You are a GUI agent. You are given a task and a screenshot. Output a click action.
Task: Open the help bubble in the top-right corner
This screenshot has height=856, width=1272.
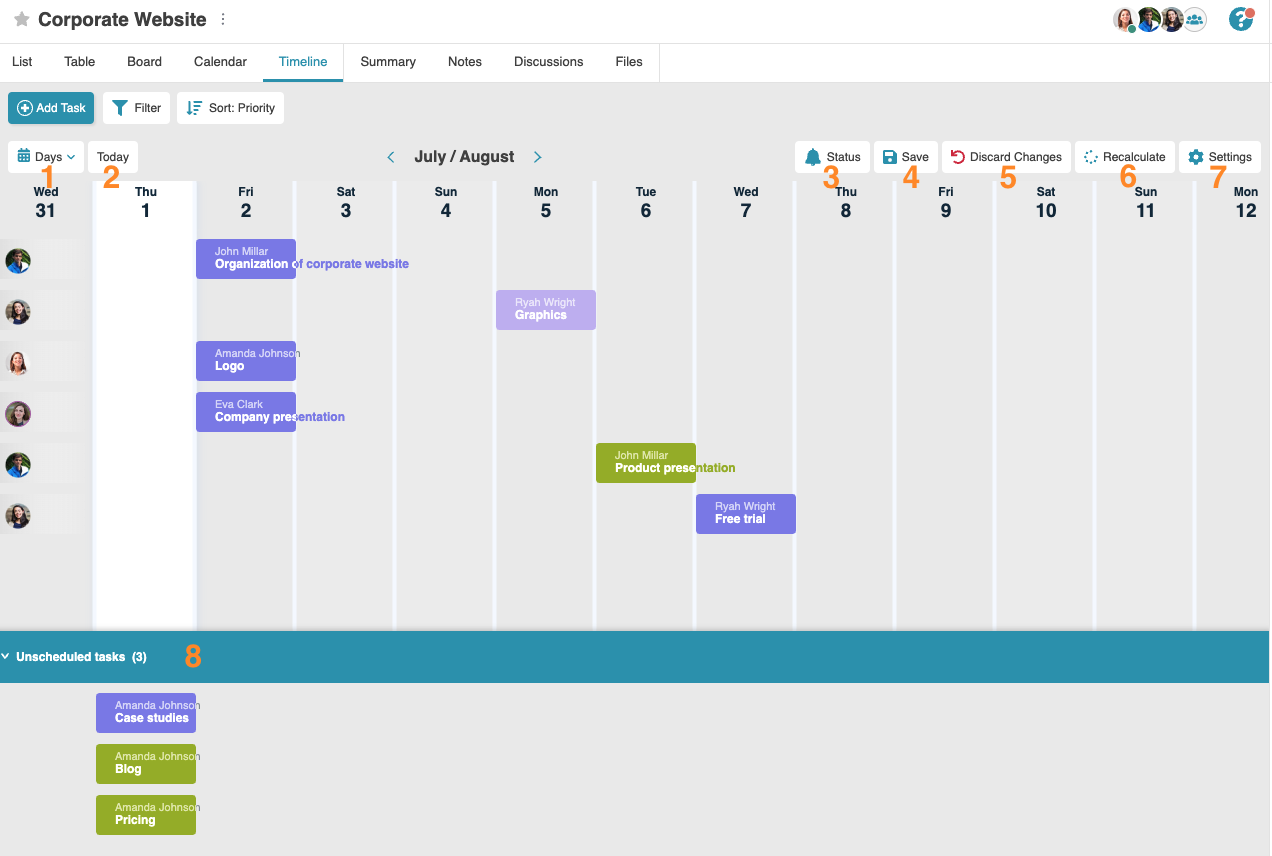pyautogui.click(x=1241, y=19)
